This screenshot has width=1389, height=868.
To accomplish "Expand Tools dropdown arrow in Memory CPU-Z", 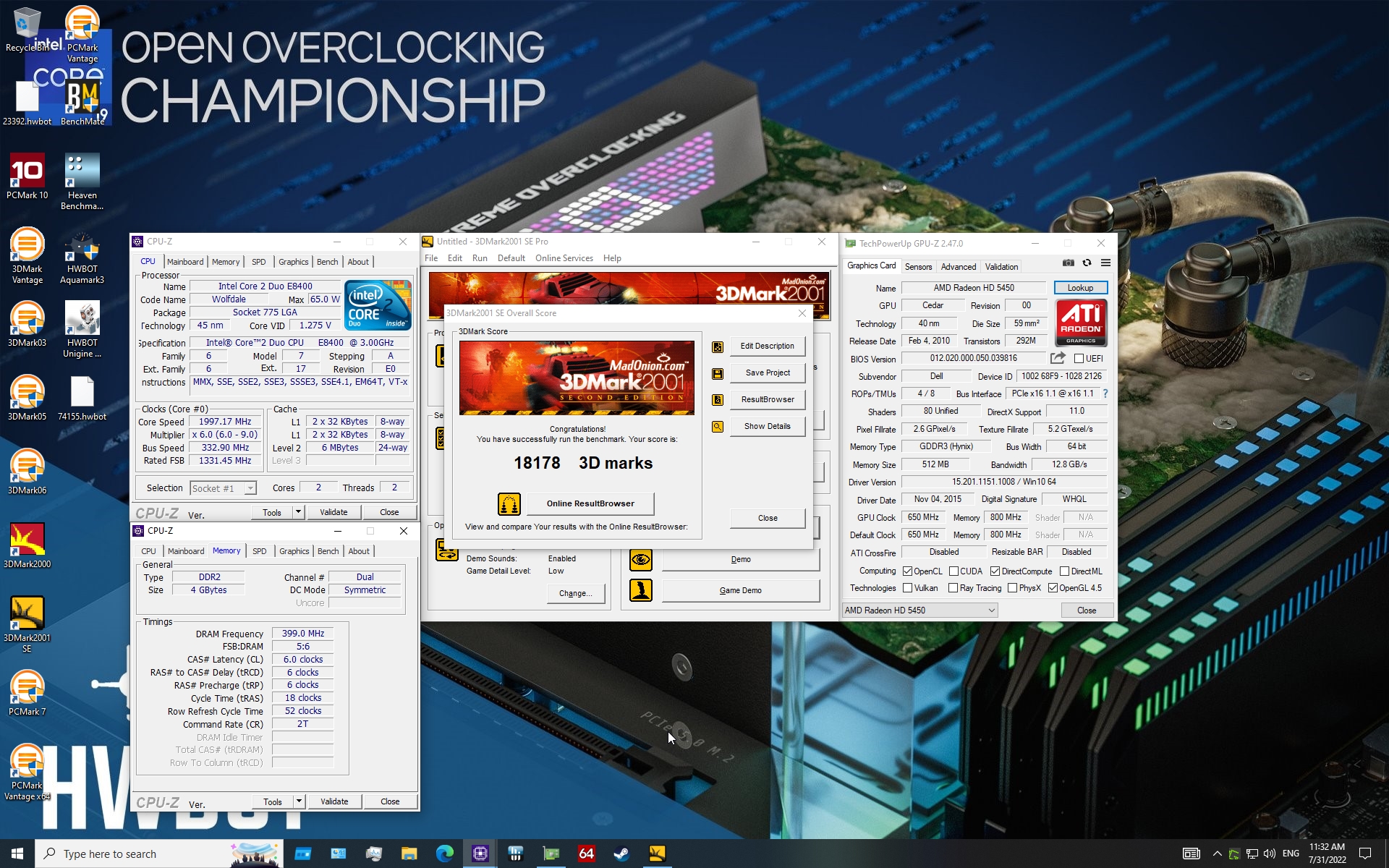I will pyautogui.click(x=299, y=801).
